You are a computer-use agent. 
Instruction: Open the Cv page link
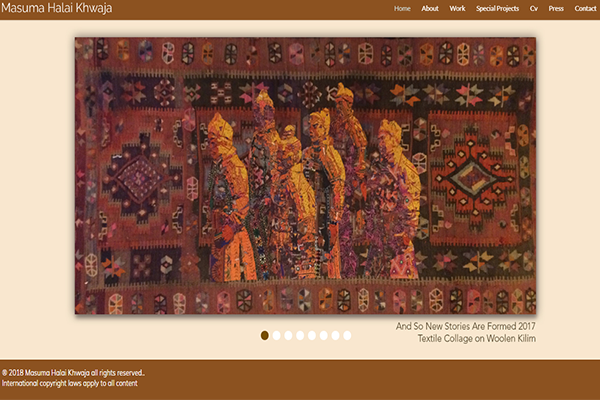(534, 8)
